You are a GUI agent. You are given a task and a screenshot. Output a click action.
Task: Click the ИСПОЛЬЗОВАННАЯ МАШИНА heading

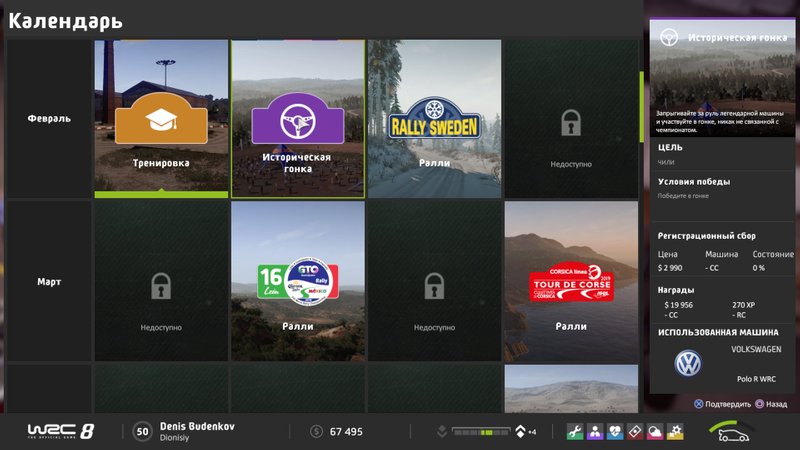(x=718, y=332)
